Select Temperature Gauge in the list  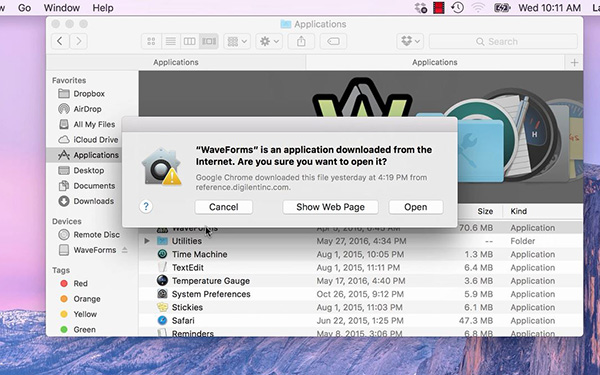pos(361,281)
